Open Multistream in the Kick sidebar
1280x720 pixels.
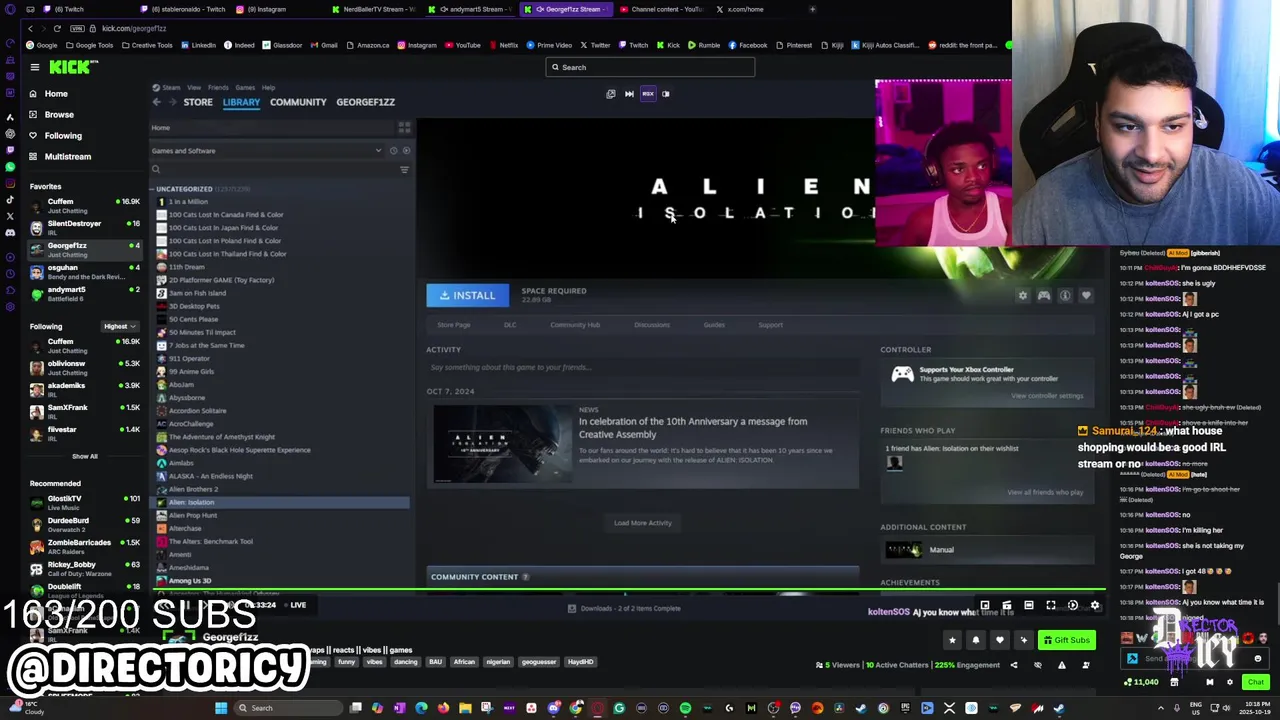[68, 157]
